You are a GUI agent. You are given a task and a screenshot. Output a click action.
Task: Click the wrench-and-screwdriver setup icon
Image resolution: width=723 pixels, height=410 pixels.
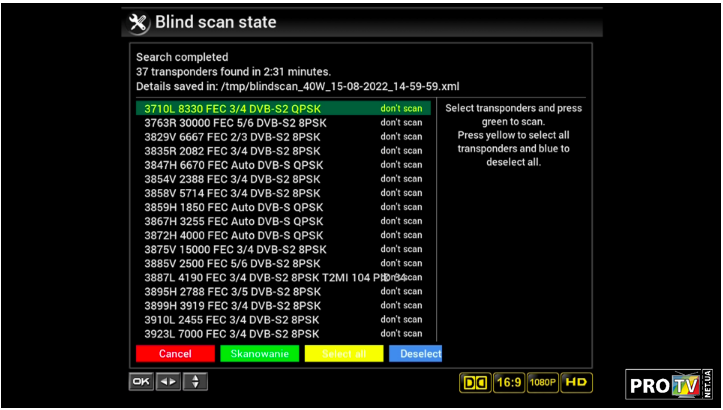coord(139,22)
